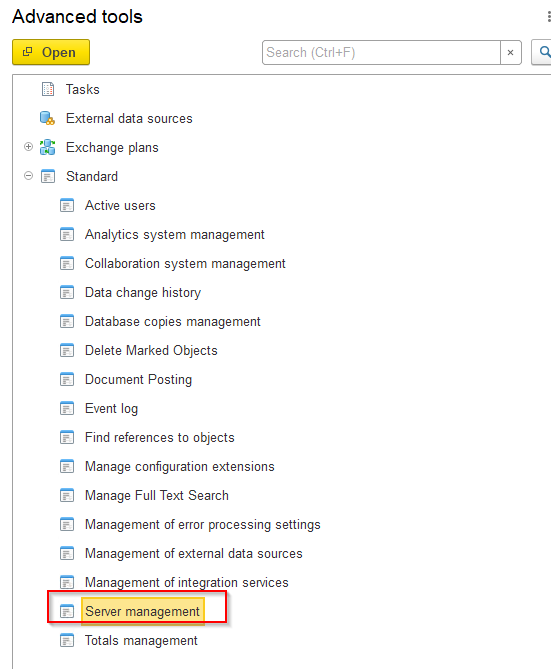Focus the Search (Ctrl+F) input field
Screen dimensions: 551x669
tap(381, 52)
